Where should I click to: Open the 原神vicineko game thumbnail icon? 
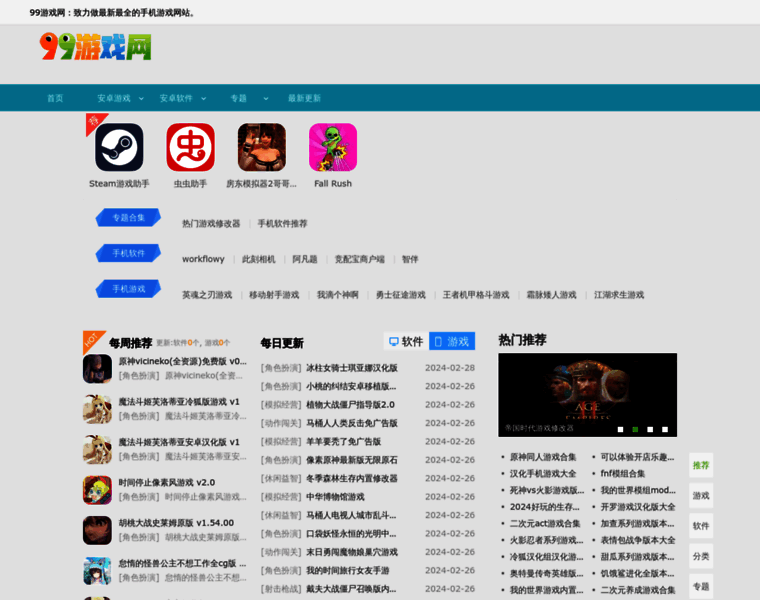pos(97,369)
